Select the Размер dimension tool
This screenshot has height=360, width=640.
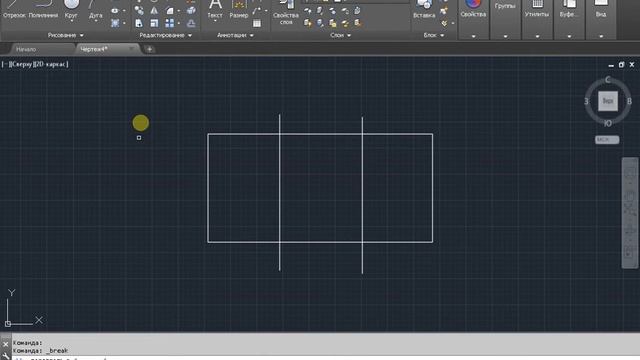pyautogui.click(x=239, y=10)
